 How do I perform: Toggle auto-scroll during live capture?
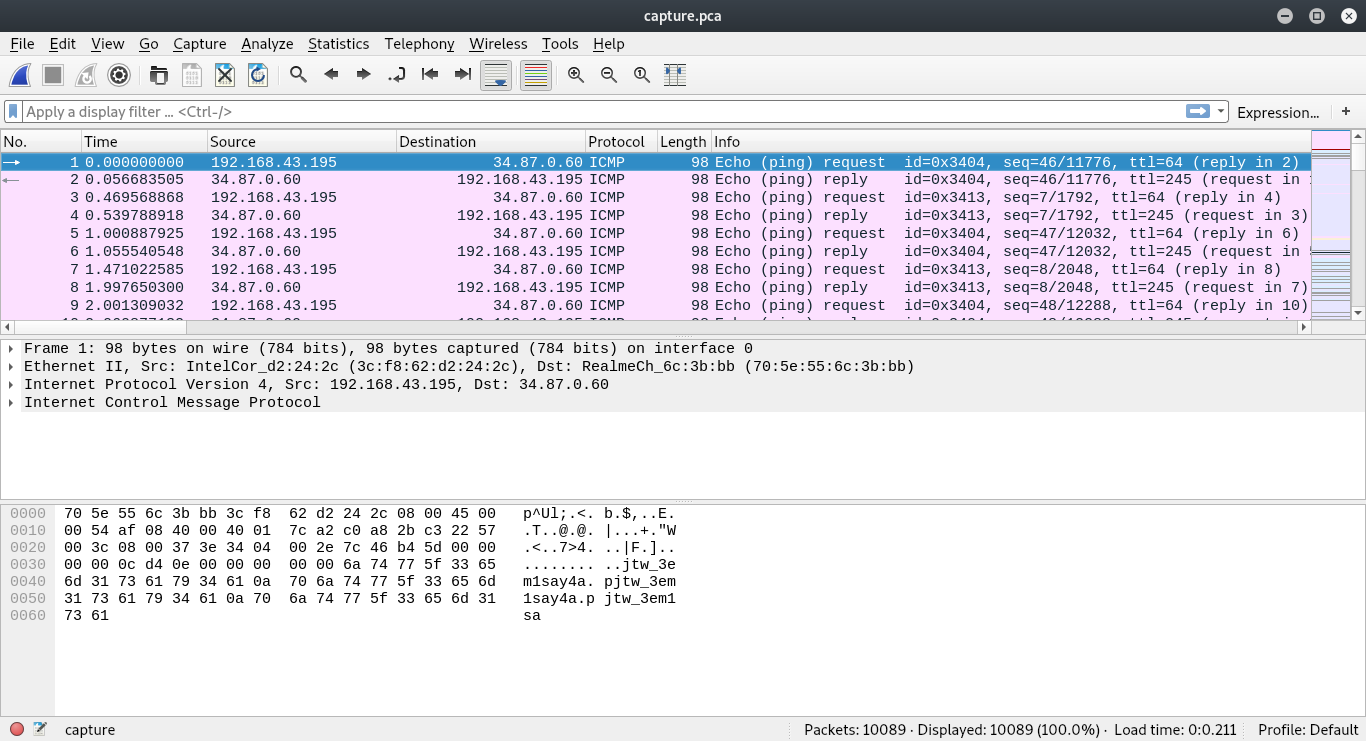click(496, 75)
